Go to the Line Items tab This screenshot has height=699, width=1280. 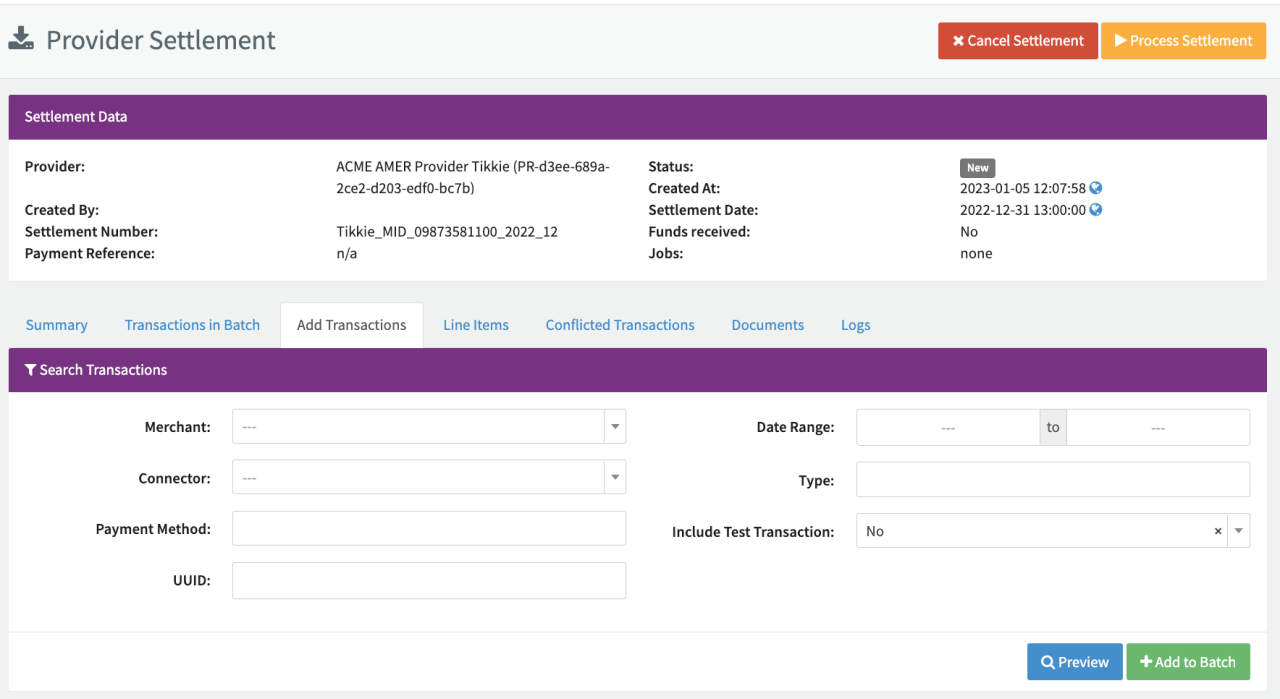tap(476, 325)
